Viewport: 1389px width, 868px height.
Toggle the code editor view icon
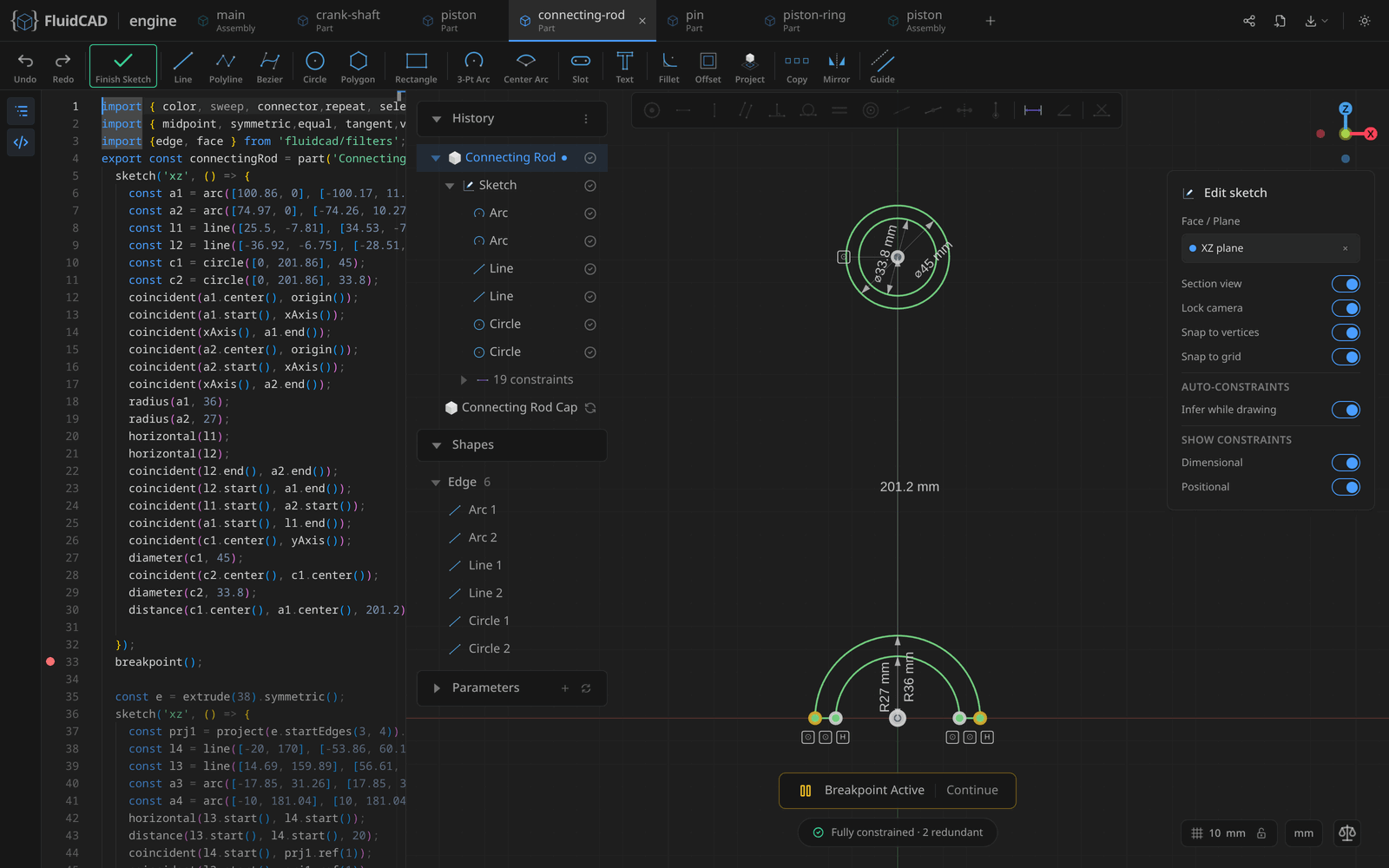pyautogui.click(x=22, y=142)
